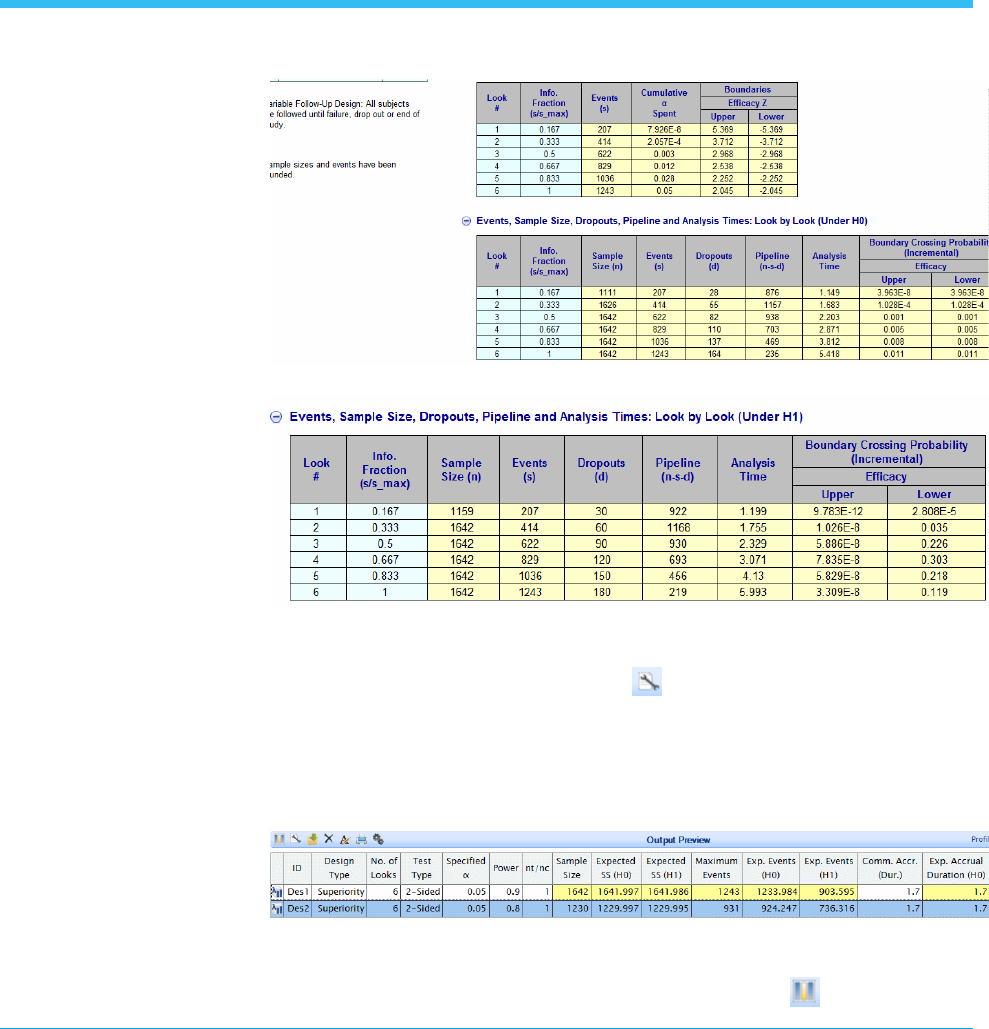This screenshot has height=1029, width=989.
Task: Click Des2 Power value 0.8
Action: pyautogui.click(x=505, y=909)
